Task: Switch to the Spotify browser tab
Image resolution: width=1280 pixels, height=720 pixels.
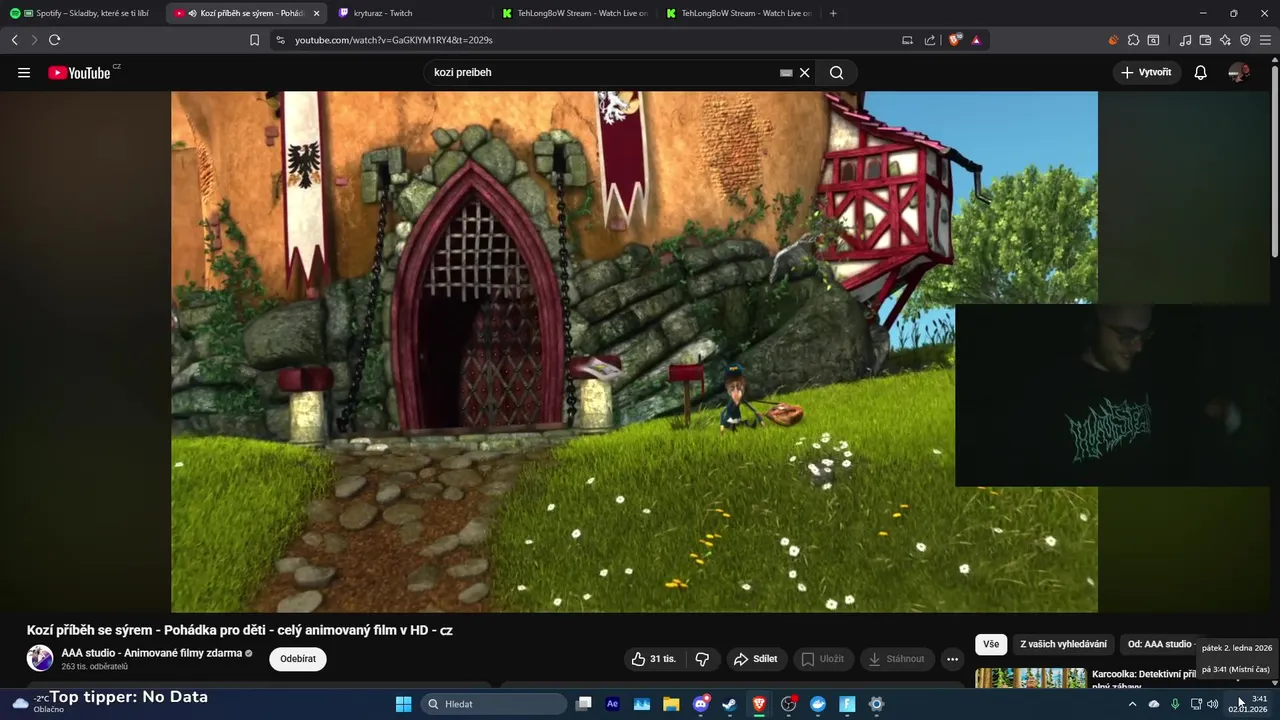Action: coord(82,13)
